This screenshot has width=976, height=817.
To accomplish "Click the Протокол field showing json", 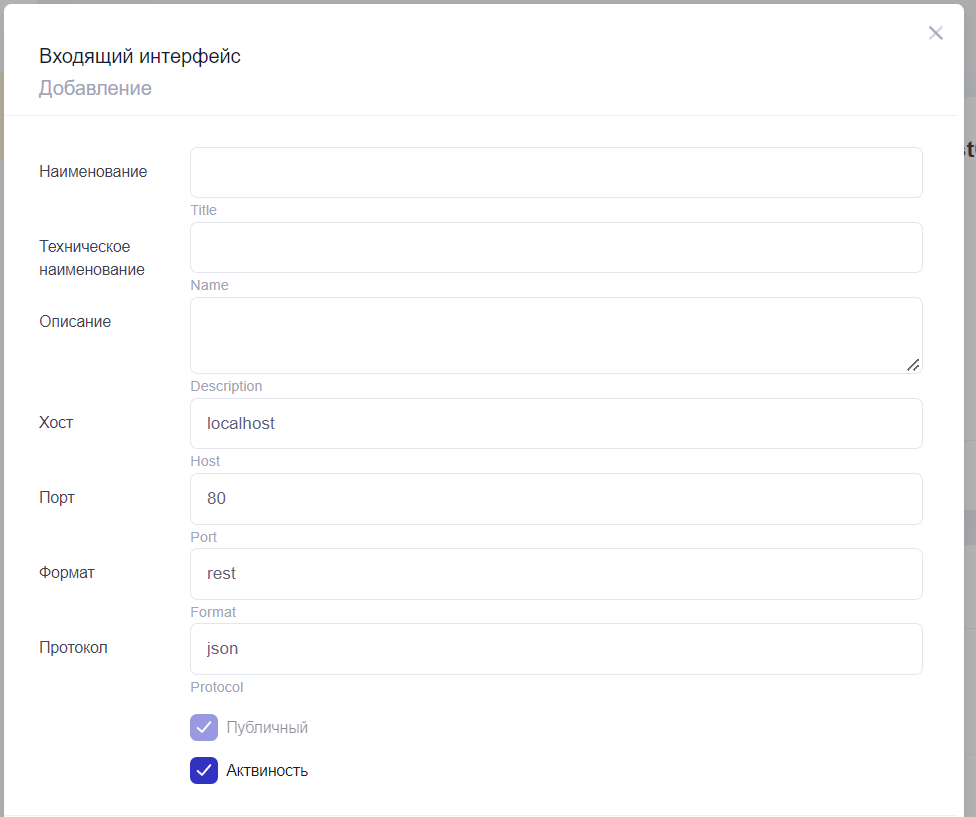I will 556,649.
